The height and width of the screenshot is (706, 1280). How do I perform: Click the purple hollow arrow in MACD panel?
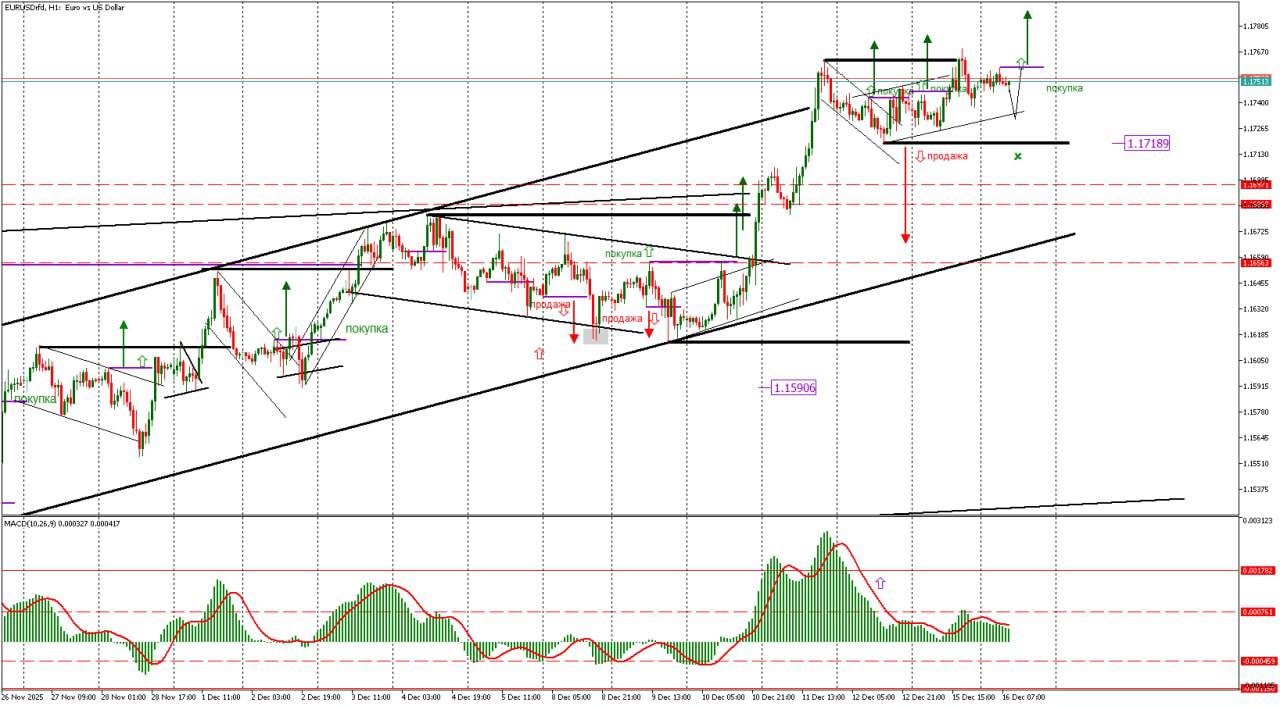tap(881, 582)
